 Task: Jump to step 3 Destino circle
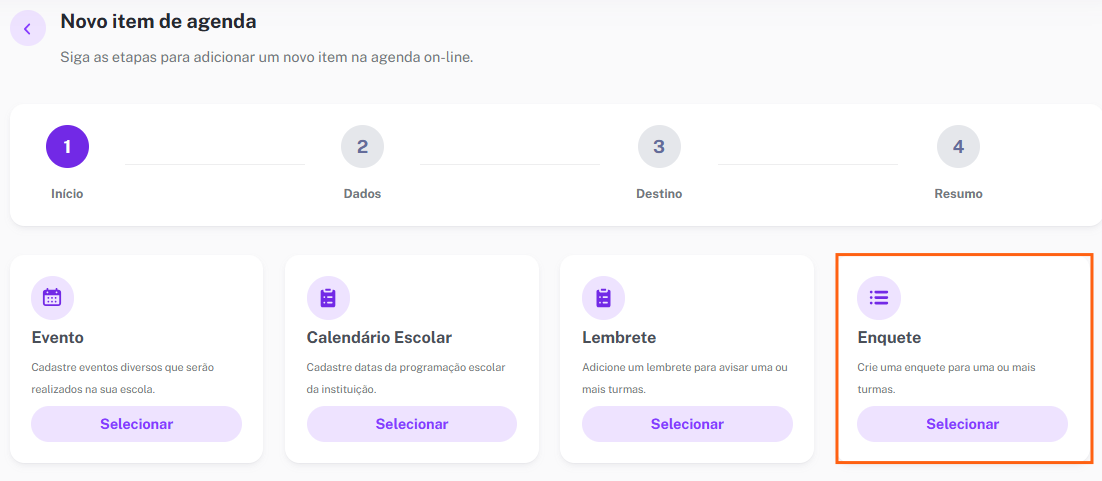point(659,146)
